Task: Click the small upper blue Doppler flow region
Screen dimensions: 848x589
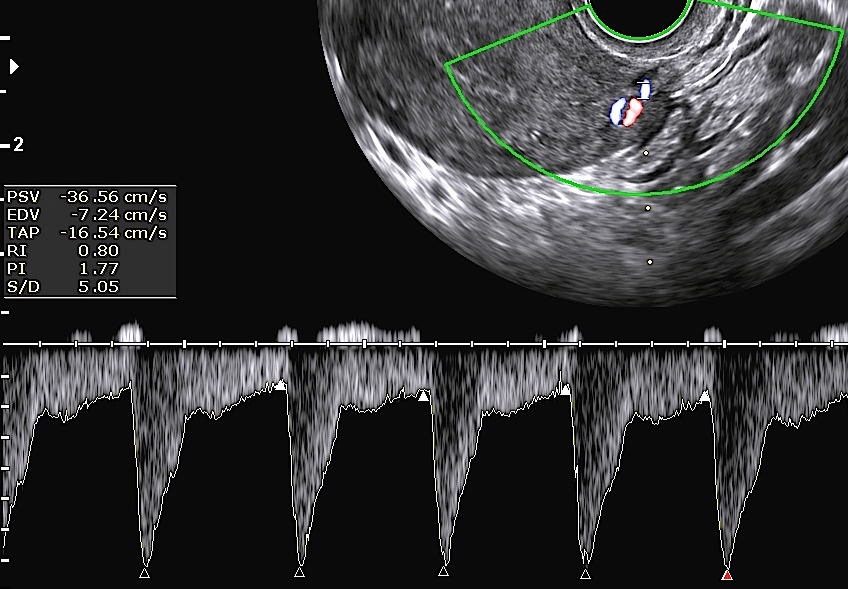Action: pyautogui.click(x=645, y=89)
